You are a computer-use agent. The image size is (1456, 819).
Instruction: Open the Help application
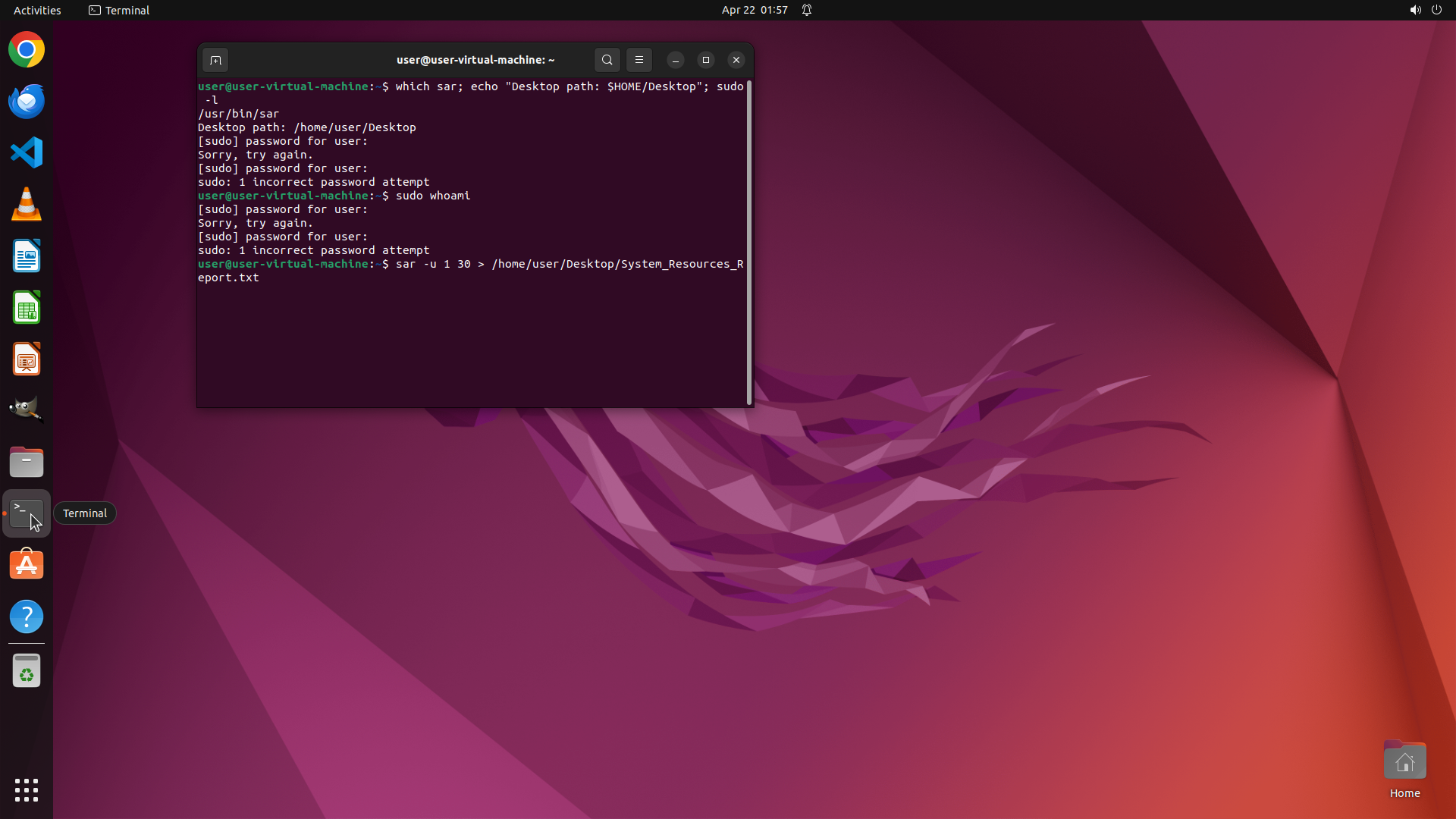point(27,617)
